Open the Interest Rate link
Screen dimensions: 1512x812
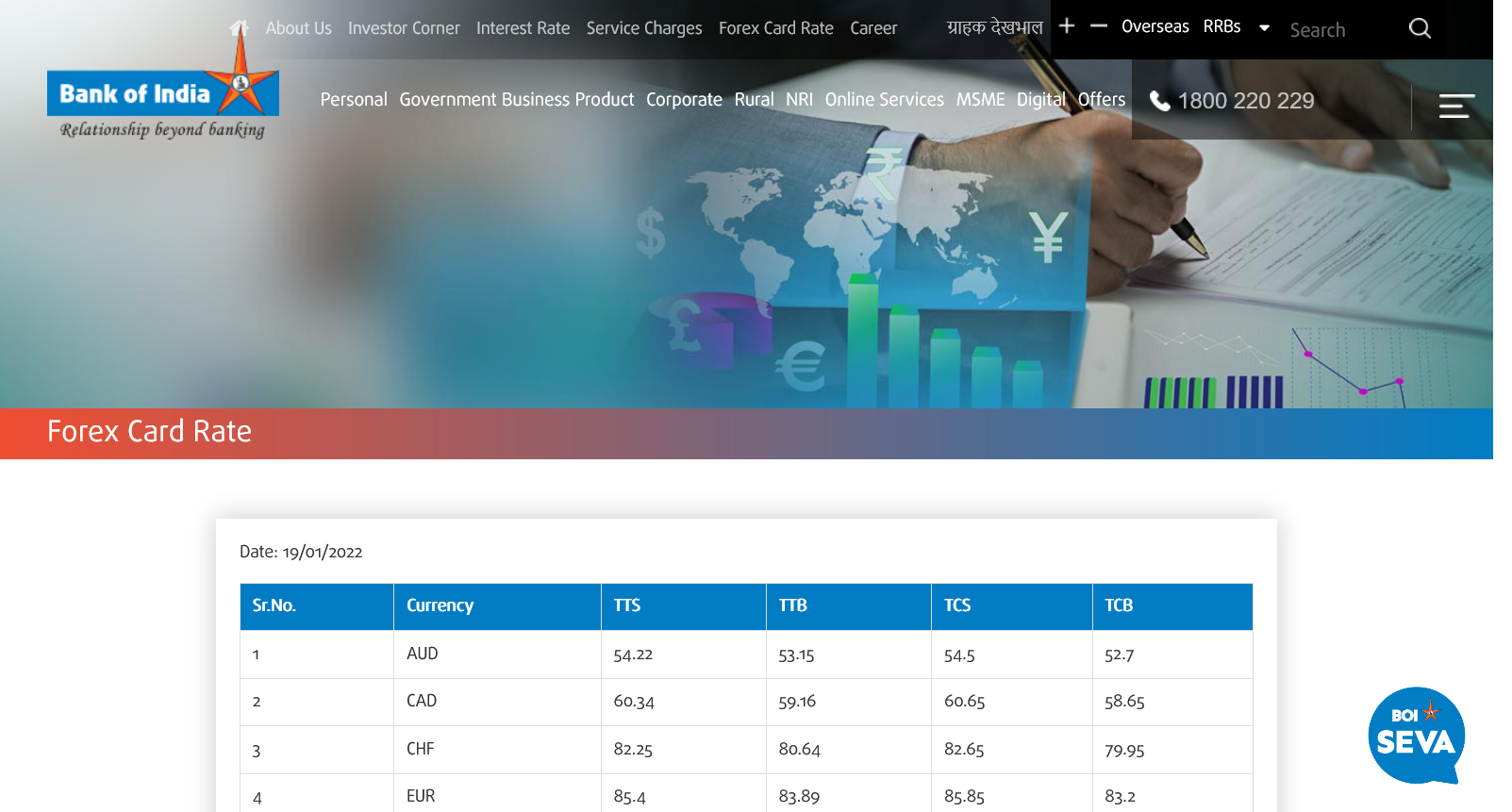(x=523, y=28)
